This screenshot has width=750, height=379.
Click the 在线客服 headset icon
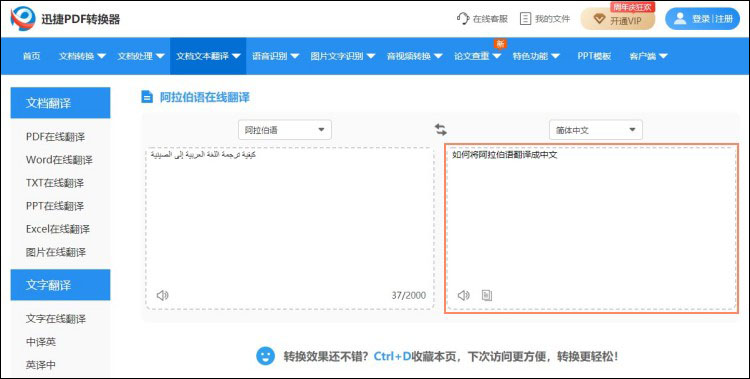pyautogui.click(x=463, y=19)
